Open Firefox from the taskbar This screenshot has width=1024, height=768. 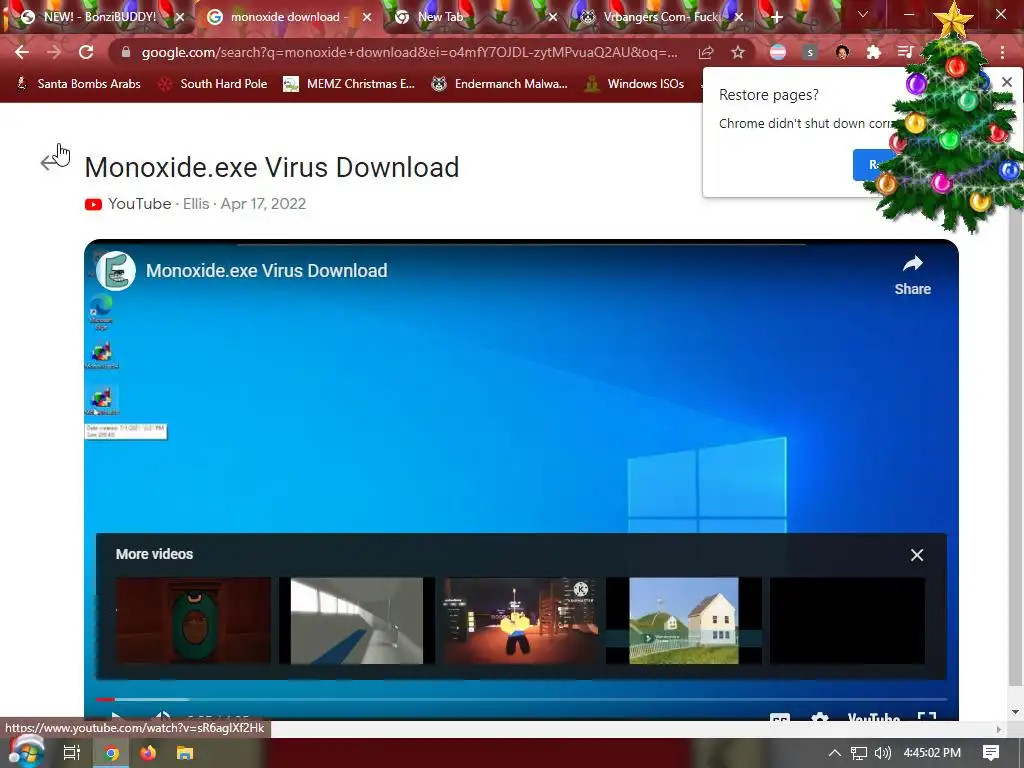tap(148, 753)
